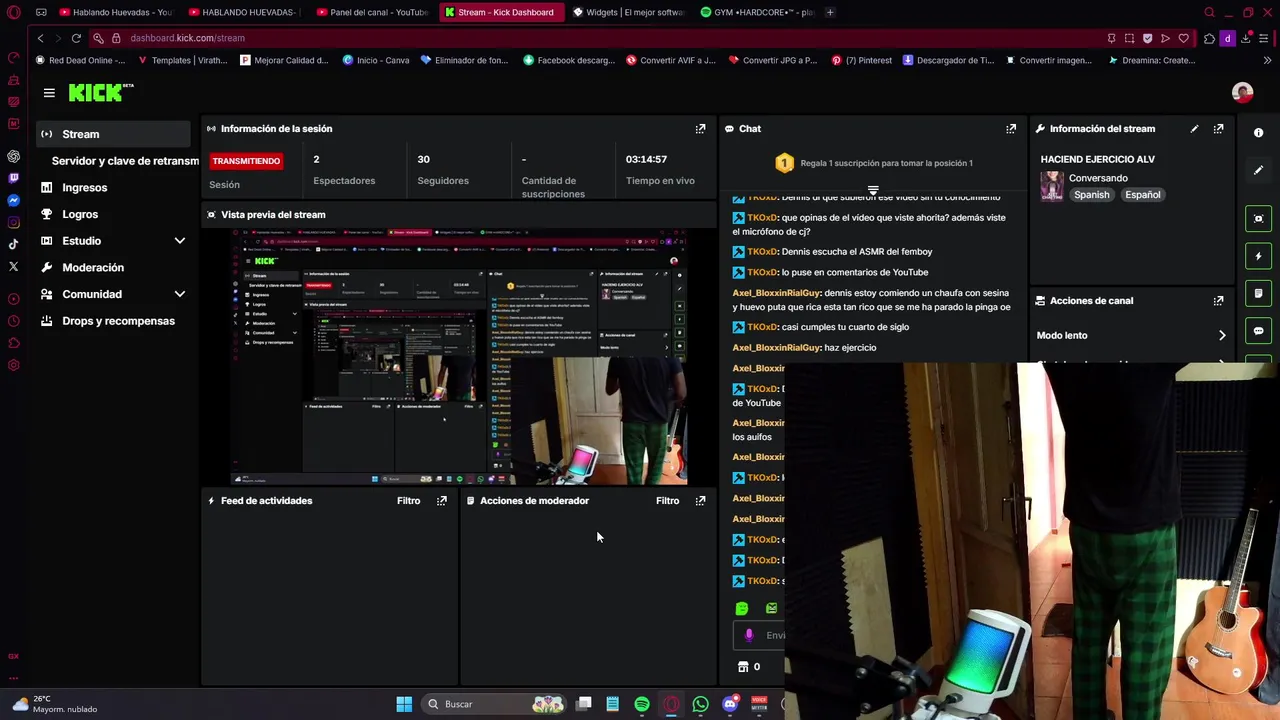The height and width of the screenshot is (720, 1280).
Task: Open Dreamina bookmark
Action: click(1151, 60)
